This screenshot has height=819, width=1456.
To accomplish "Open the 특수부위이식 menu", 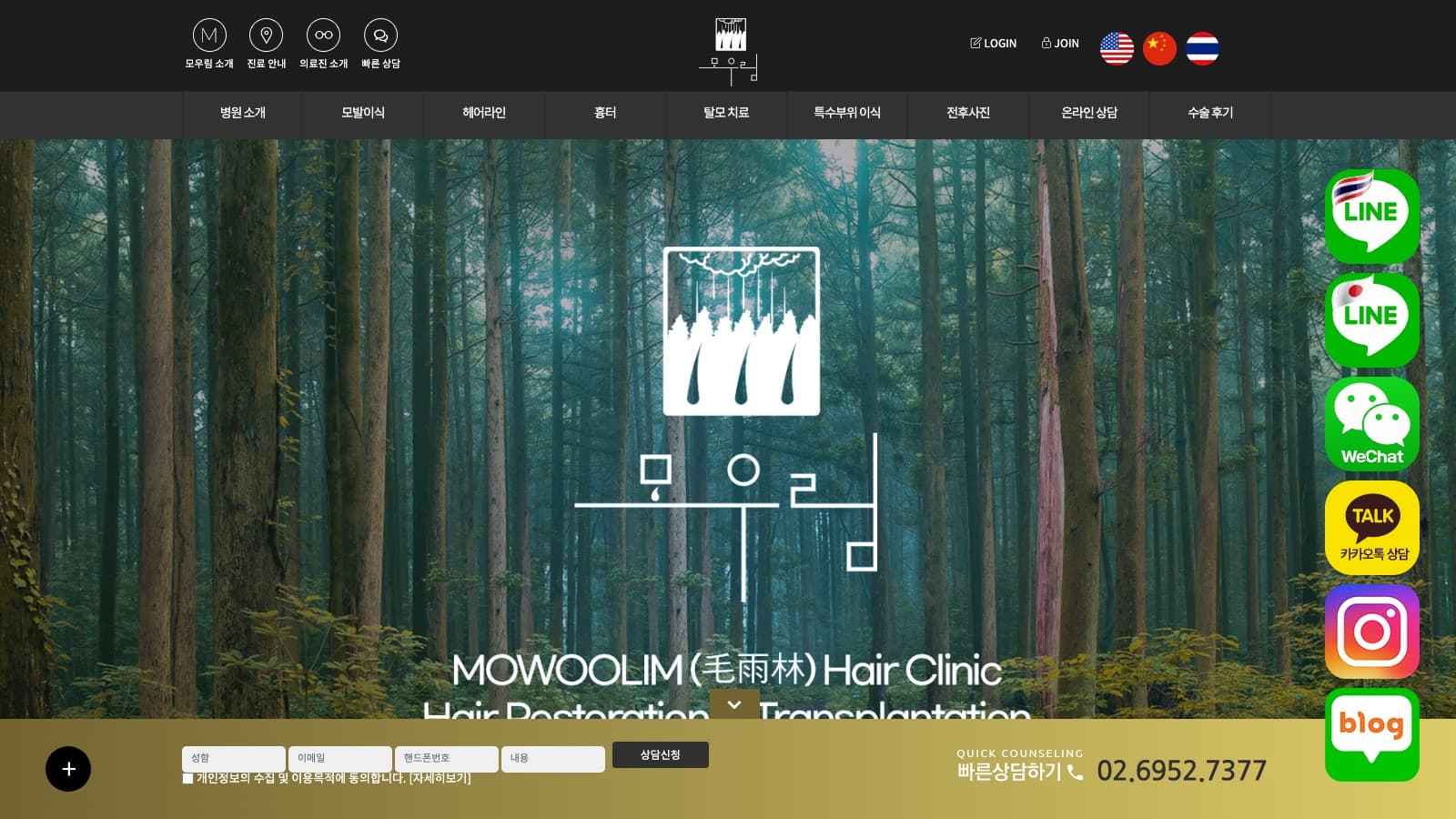I will click(847, 113).
